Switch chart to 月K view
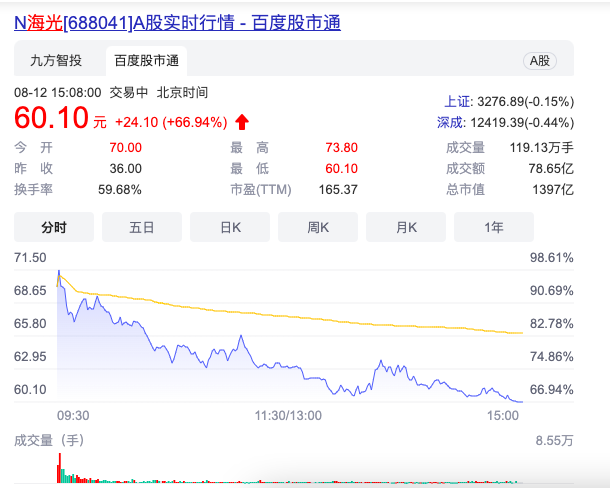The image size is (610, 488). tap(406, 227)
